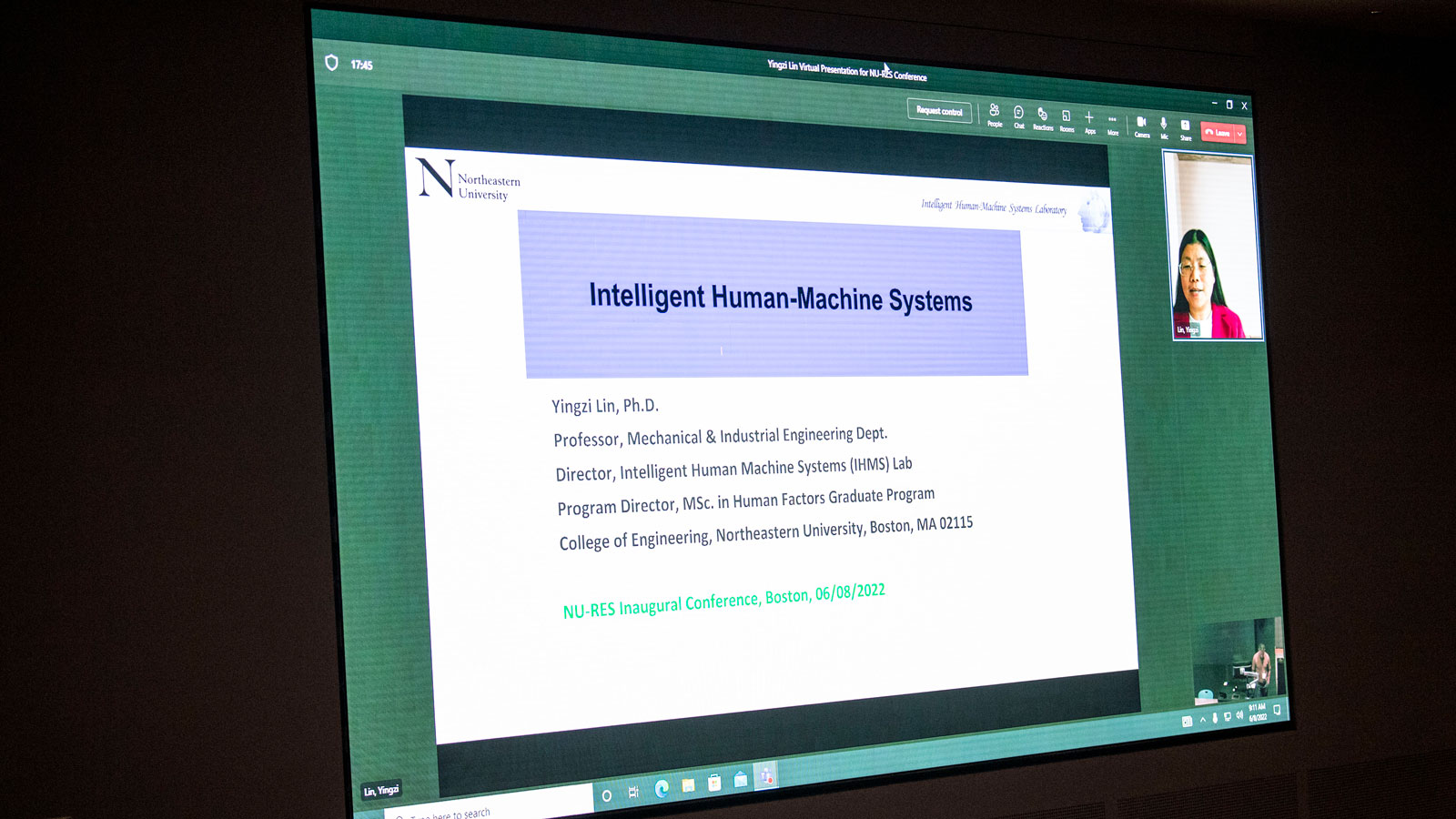Show hidden system tray icons
The width and height of the screenshot is (1456, 819).
pos(1202,720)
